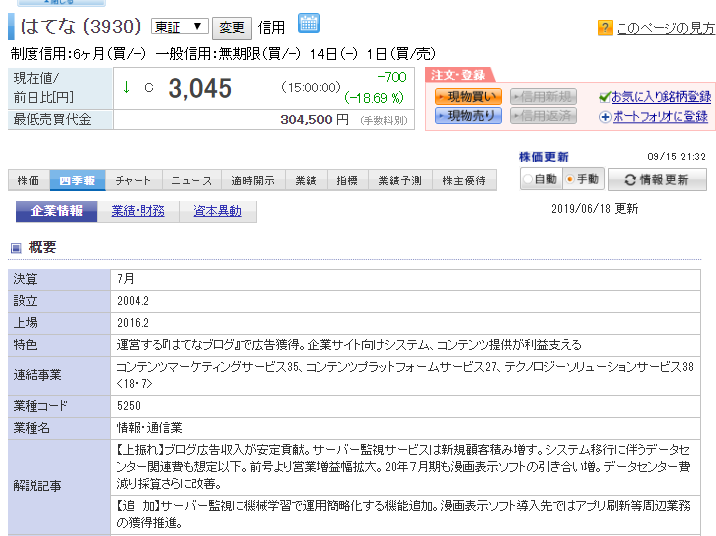Click the 【追 加】 article text
The width and height of the screenshot is (716, 536).
(x=403, y=514)
